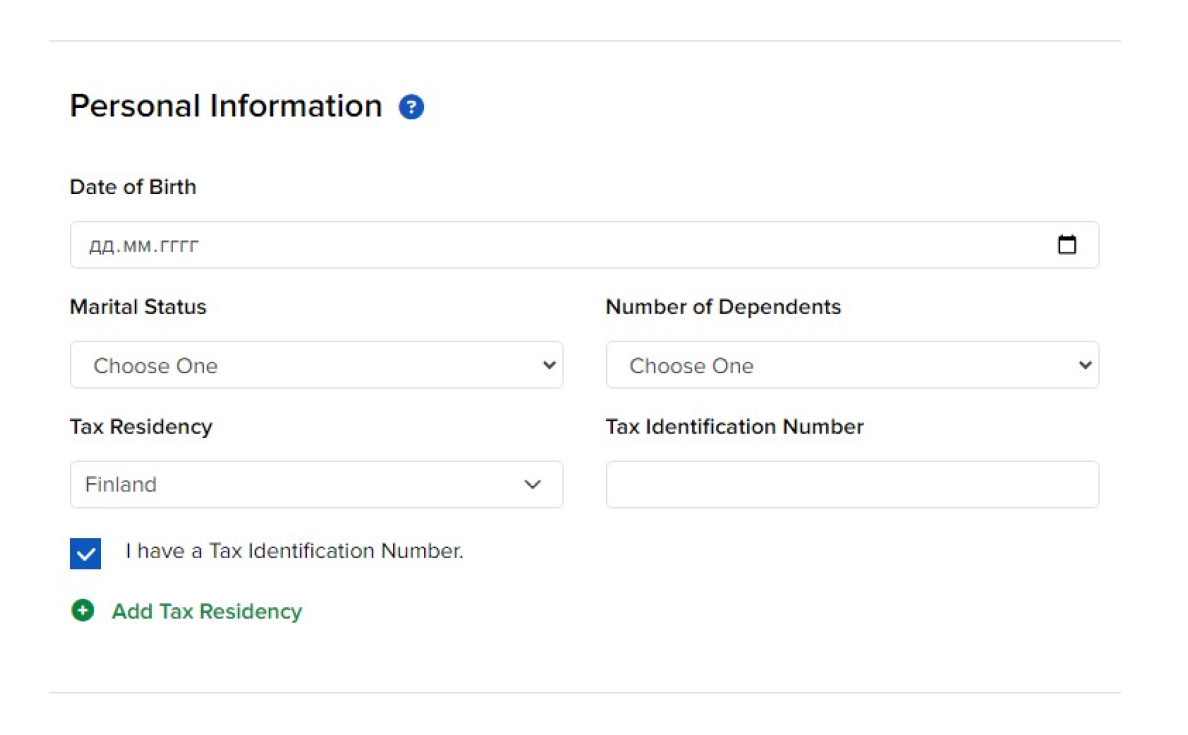Open the Tax Residency dropdown showing Finland

click(x=316, y=484)
